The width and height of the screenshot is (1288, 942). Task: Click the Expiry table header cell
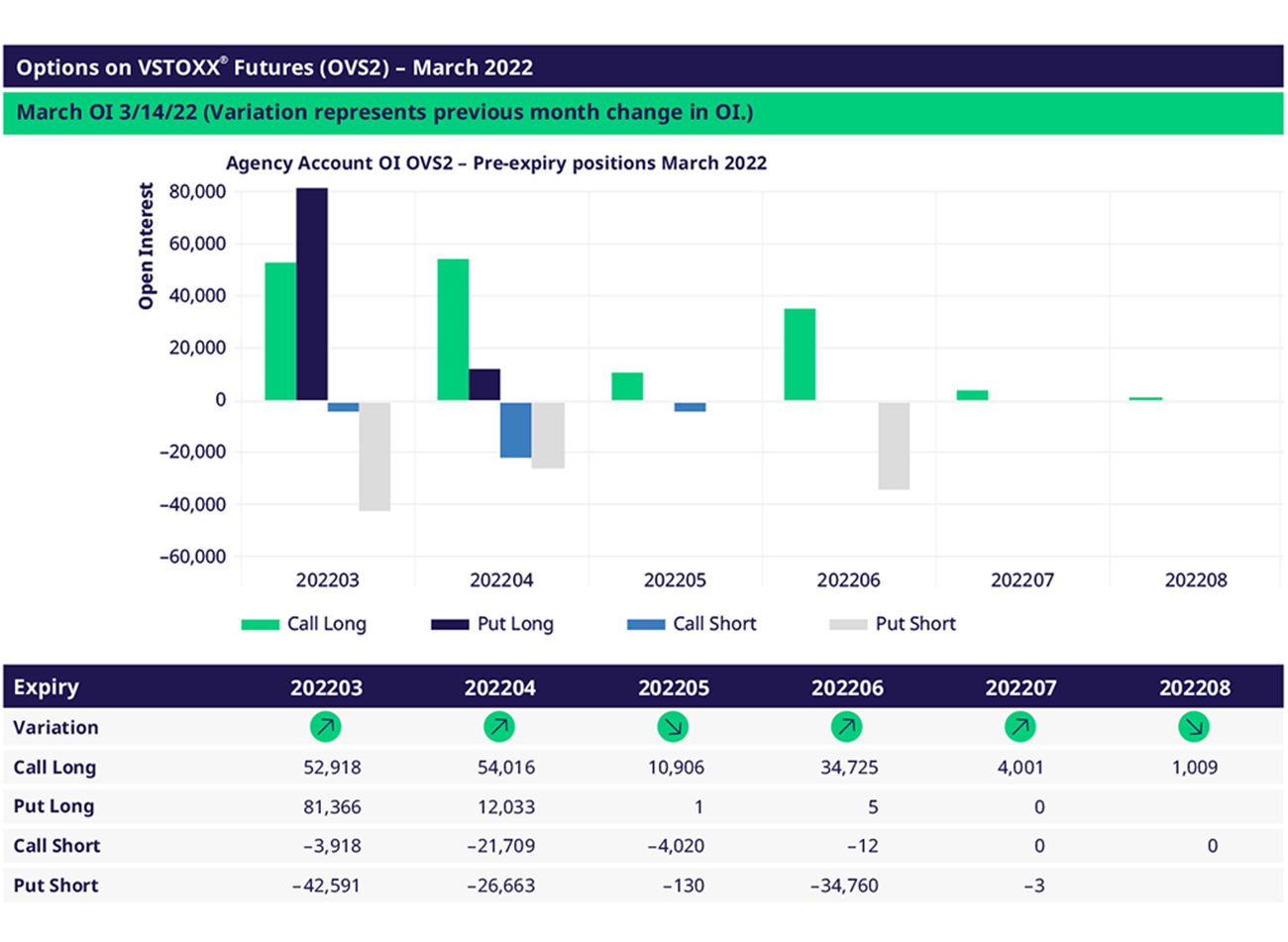47,687
